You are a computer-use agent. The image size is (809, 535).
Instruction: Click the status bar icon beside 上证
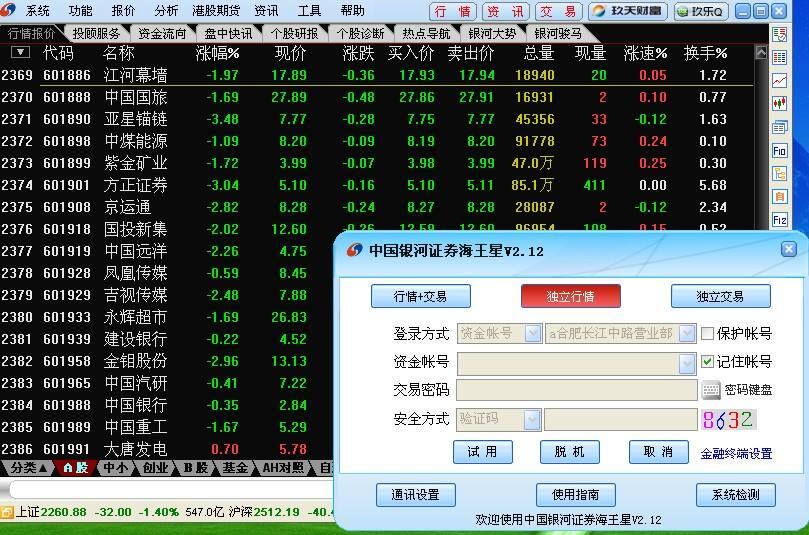[x=7, y=512]
